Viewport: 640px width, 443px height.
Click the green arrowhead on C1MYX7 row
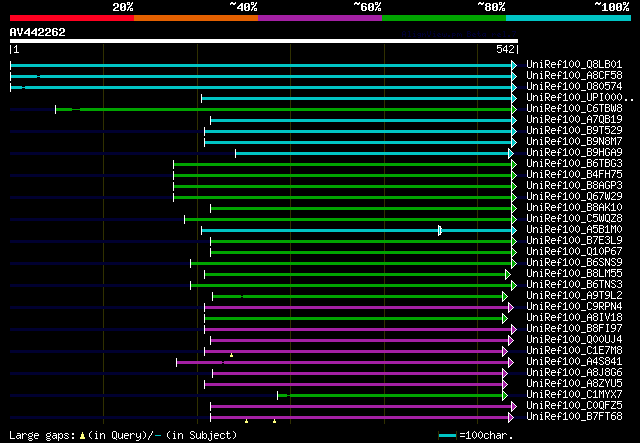click(x=505, y=396)
